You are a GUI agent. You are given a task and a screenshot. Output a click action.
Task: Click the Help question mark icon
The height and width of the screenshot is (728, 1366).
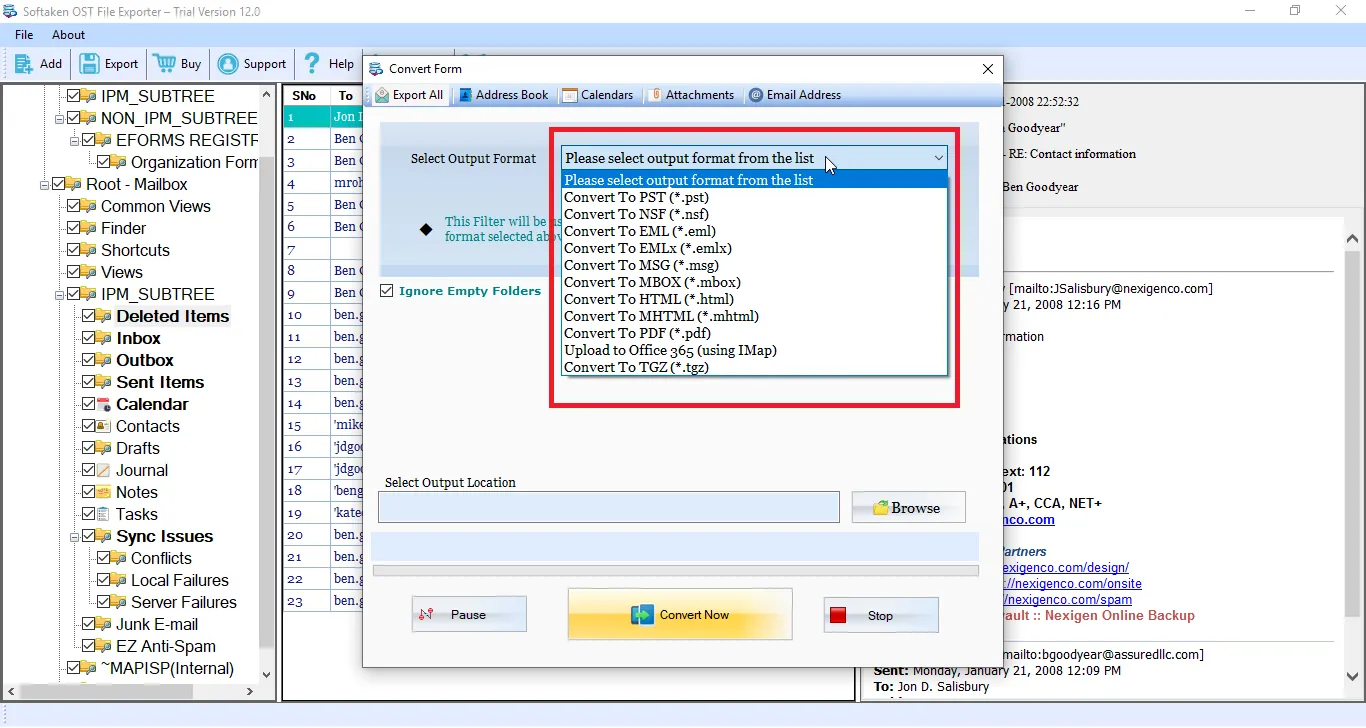point(312,63)
